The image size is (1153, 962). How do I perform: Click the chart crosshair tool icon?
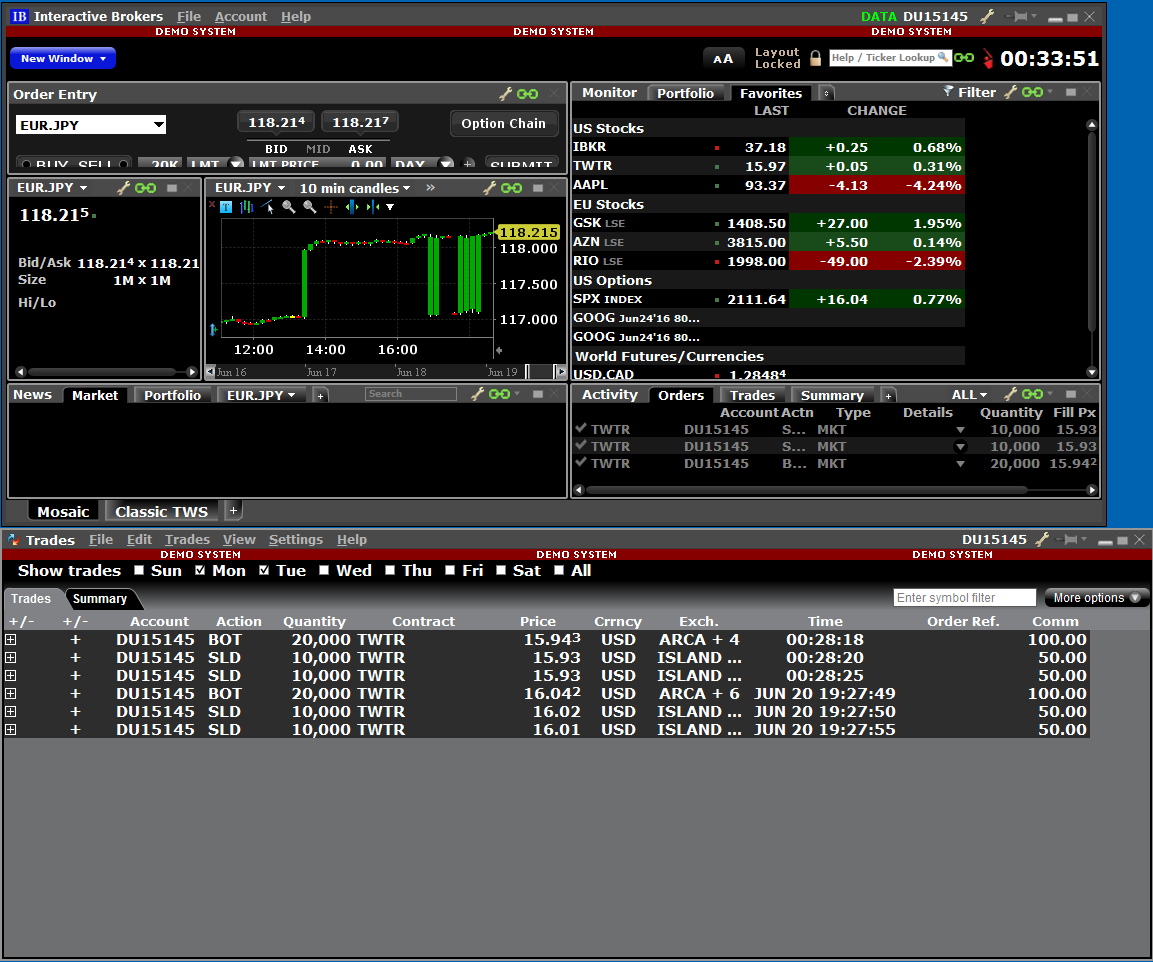[331, 207]
